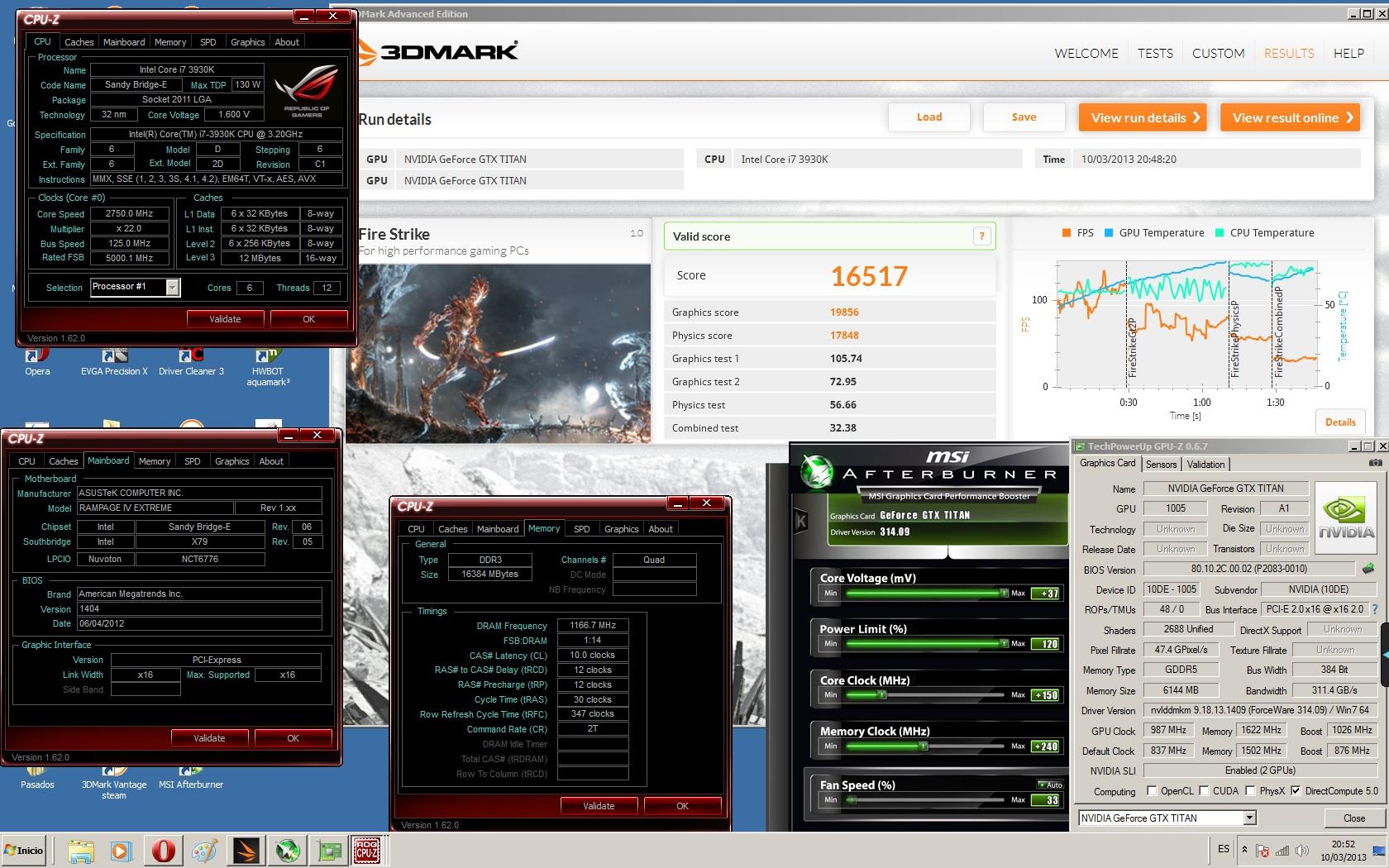Click the bus interface question mark in GPU-Z
The width and height of the screenshot is (1389, 868).
(1375, 609)
